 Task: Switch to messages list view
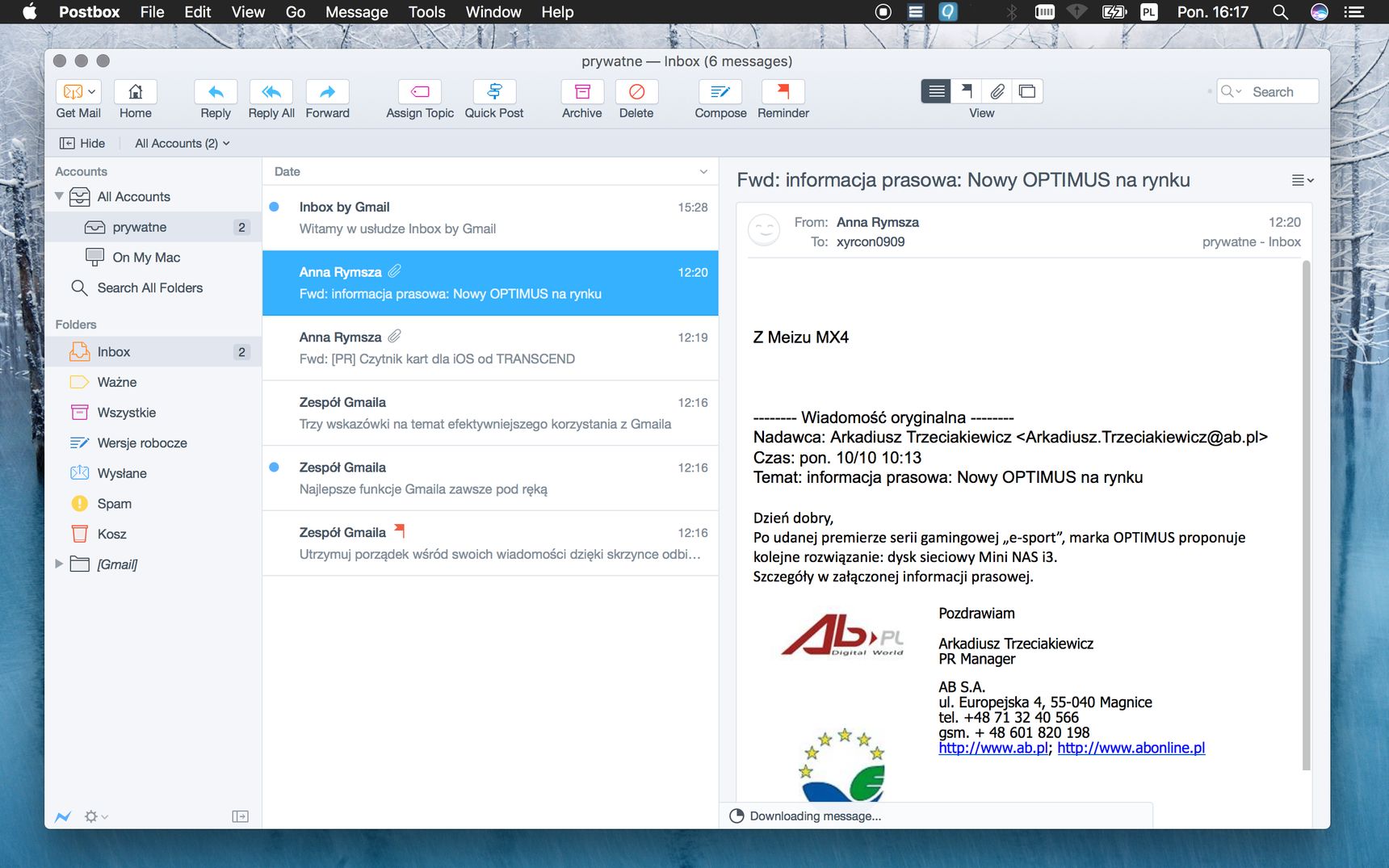936,91
